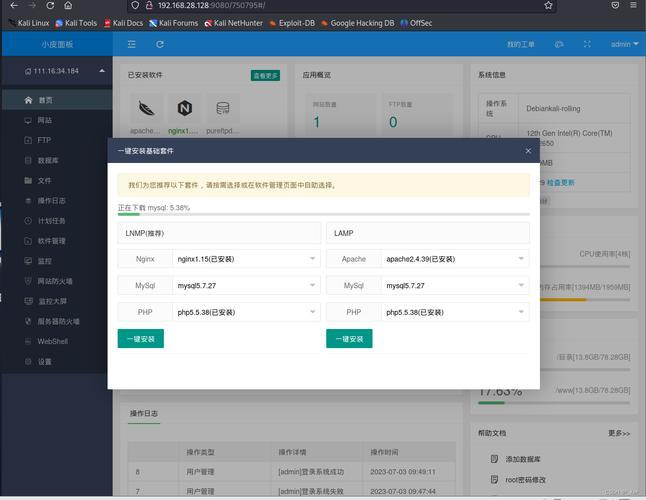Click the server firewall icon in sidebar
This screenshot has width=646, height=500.
click(x=28, y=321)
